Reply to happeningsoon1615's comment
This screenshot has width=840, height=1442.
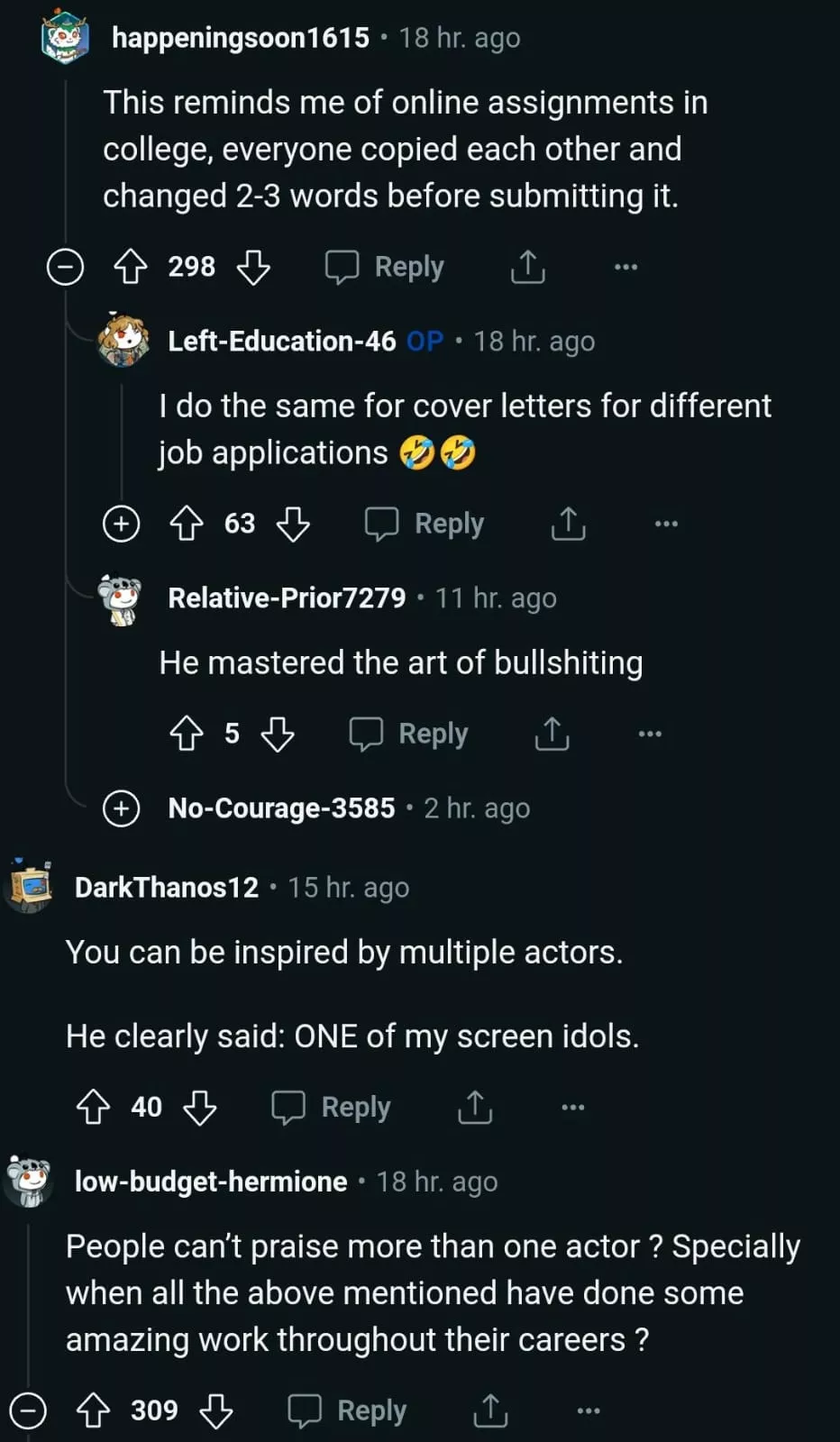point(385,267)
